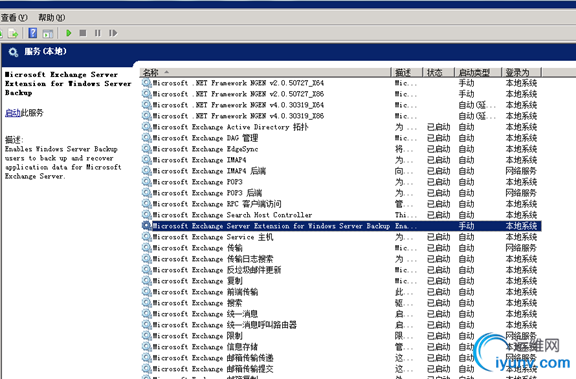Open the 帮助(H) menu
Viewport: 576px width, 379px height.
(x=52, y=18)
